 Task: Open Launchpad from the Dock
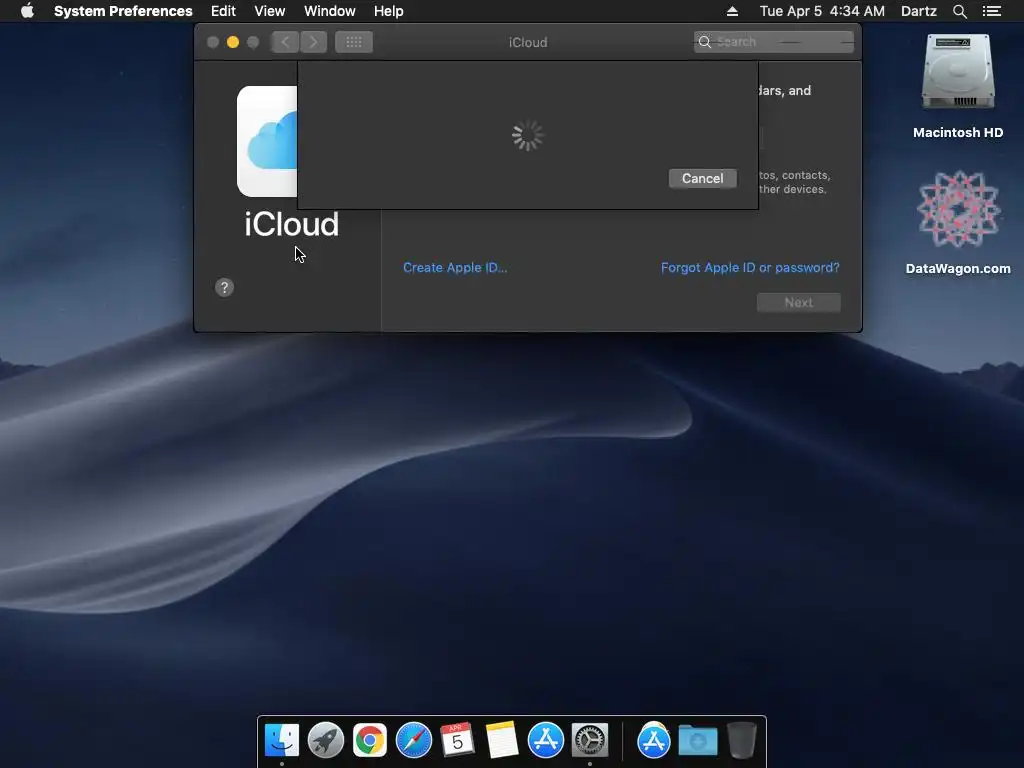326,740
